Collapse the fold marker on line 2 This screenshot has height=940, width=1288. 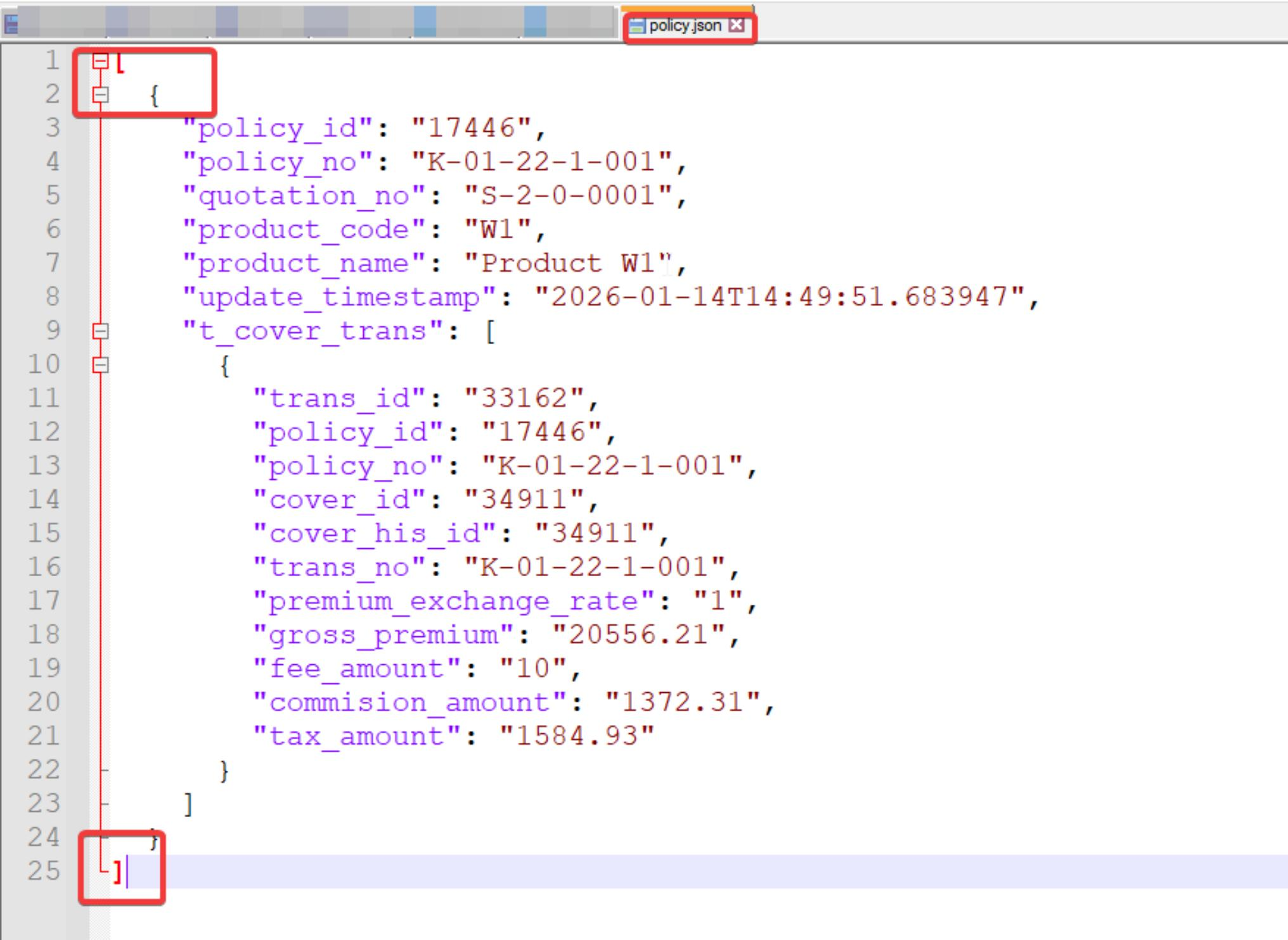pyautogui.click(x=100, y=95)
